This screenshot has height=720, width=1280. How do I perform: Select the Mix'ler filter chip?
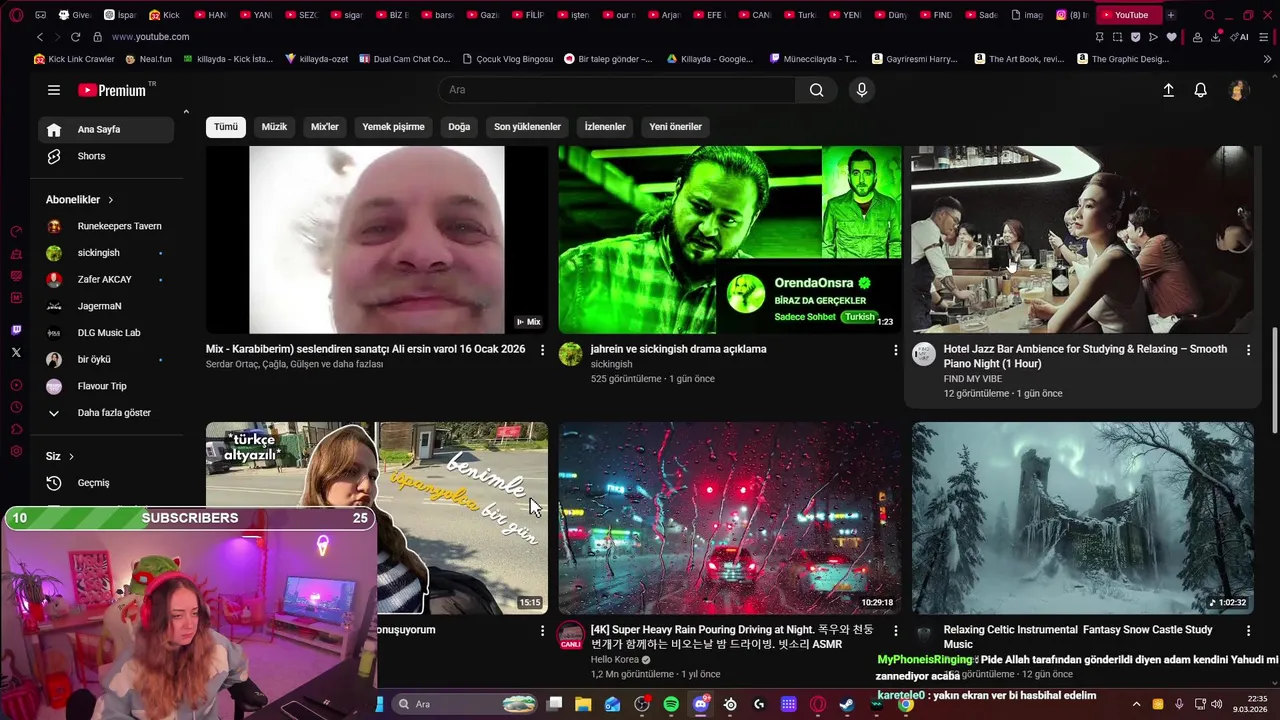point(325,127)
